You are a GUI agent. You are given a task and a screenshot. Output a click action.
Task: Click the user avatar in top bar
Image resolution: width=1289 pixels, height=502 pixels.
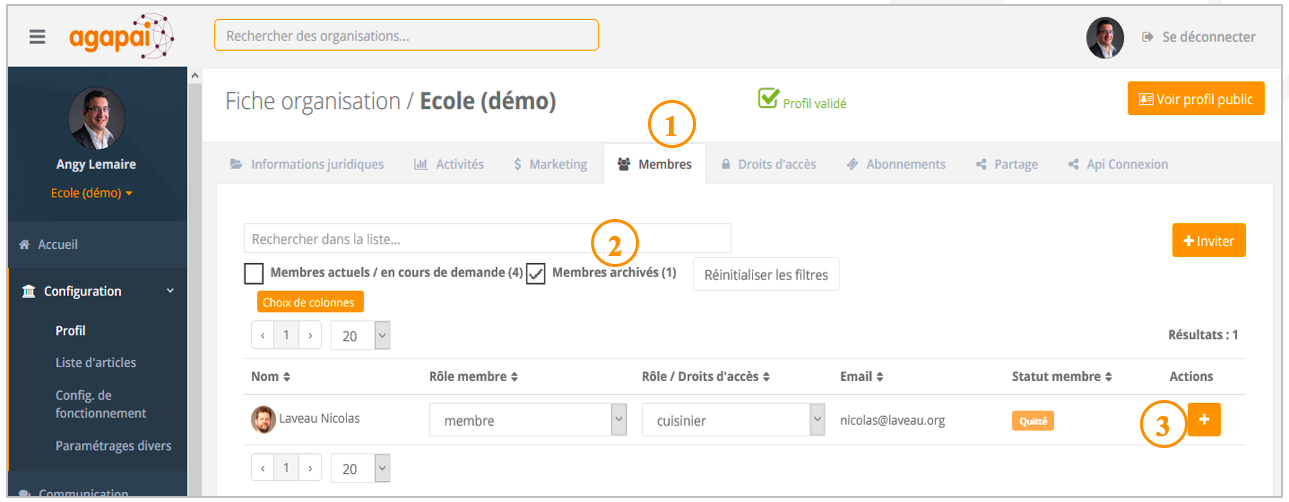1105,38
